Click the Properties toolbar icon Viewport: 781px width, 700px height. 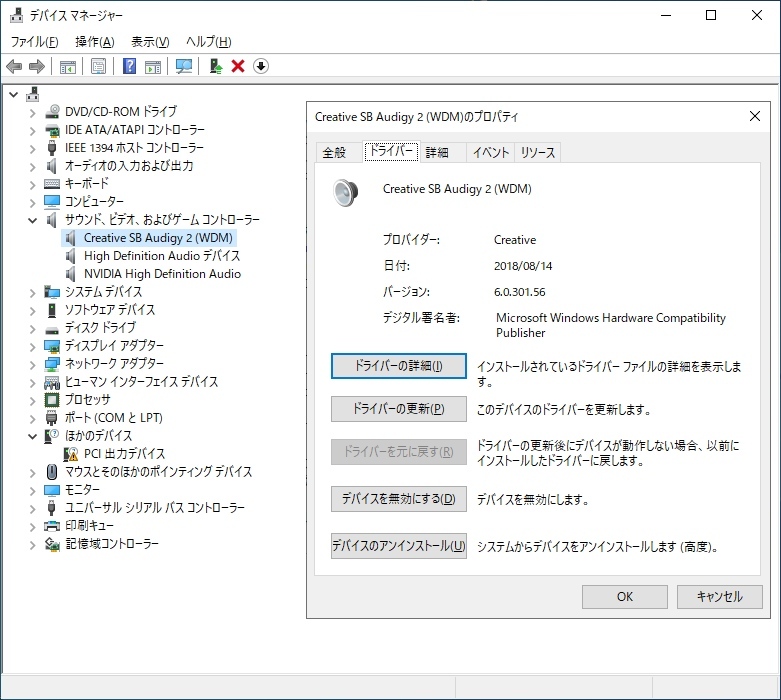point(99,66)
